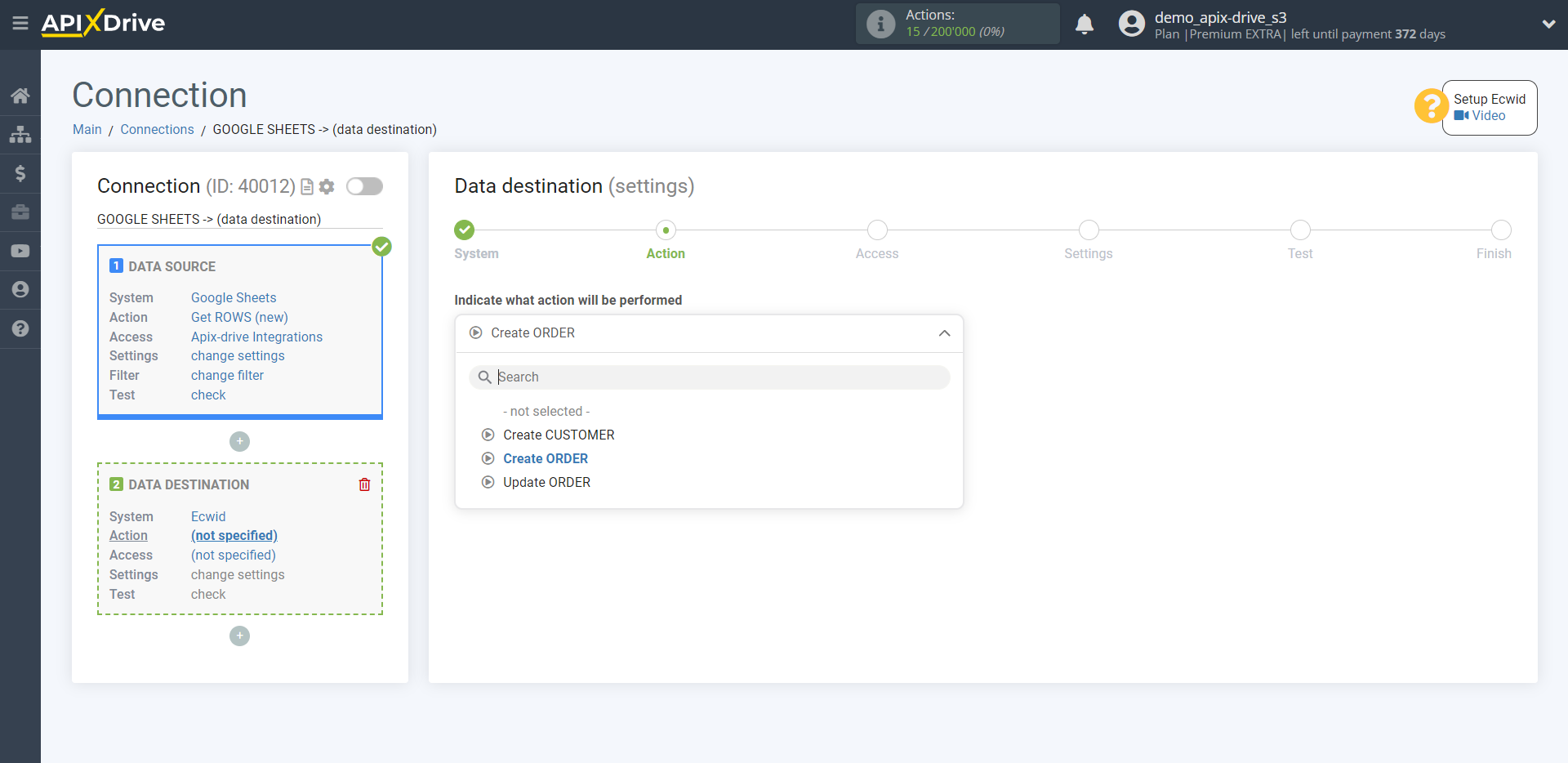The height and width of the screenshot is (763, 1568).
Task: Go to the Test step
Action: click(1300, 230)
